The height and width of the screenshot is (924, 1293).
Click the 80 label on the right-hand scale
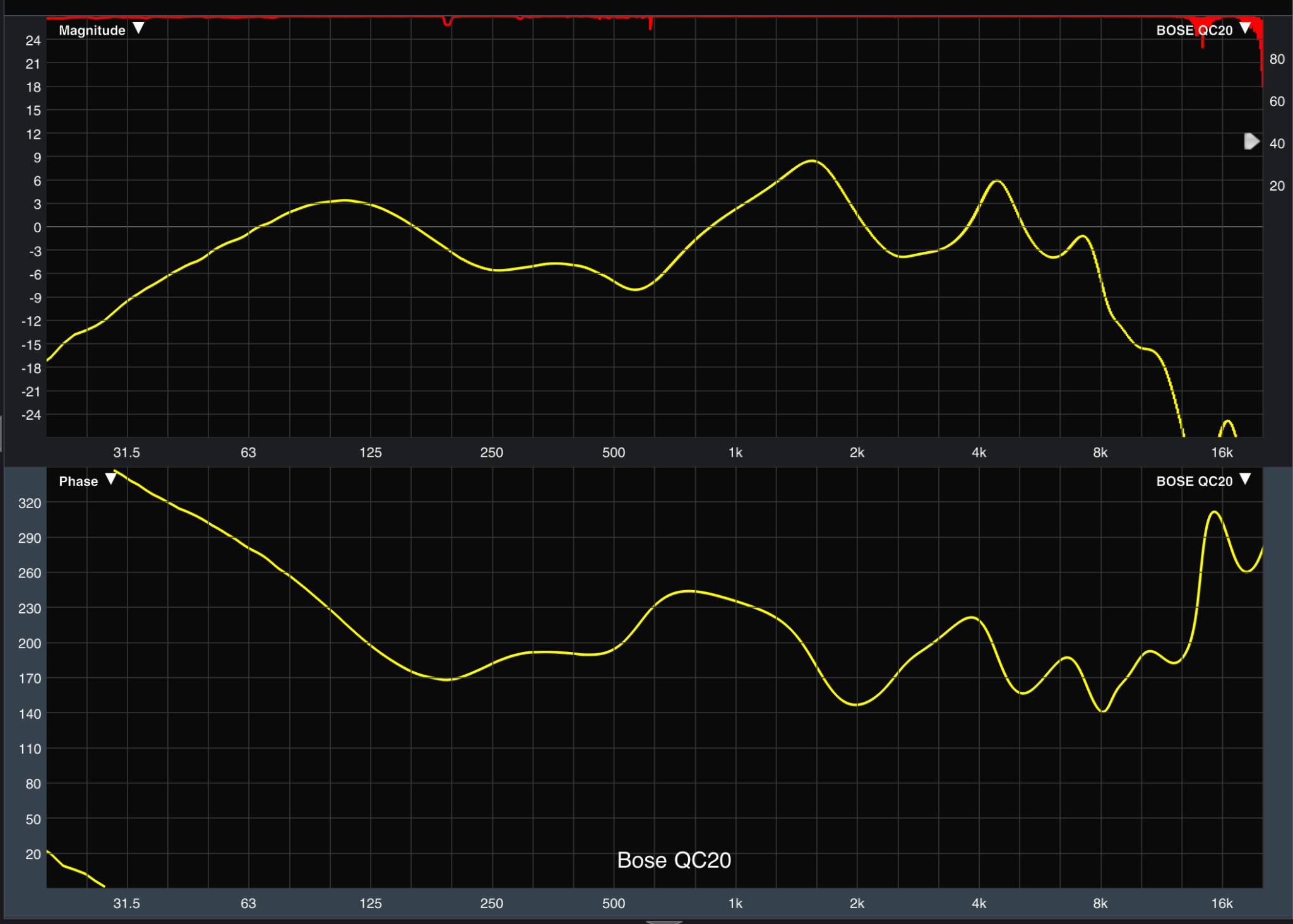[1278, 58]
